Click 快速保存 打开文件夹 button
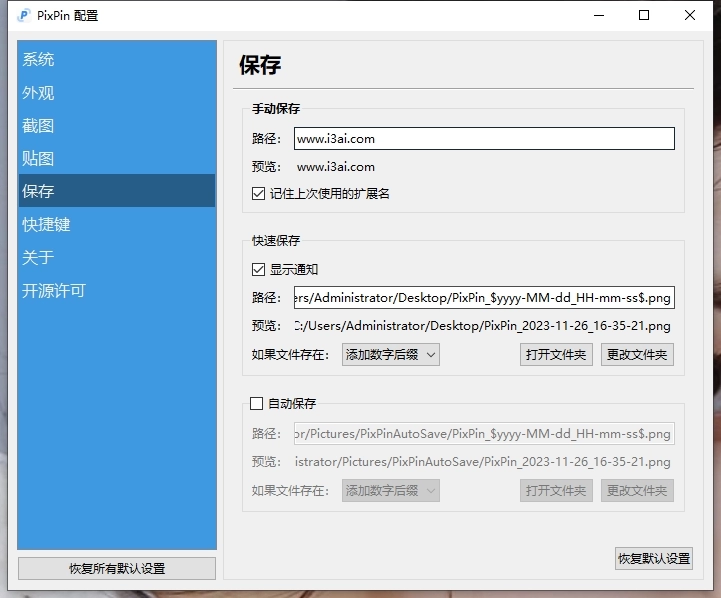The height and width of the screenshot is (598, 721). pos(556,354)
